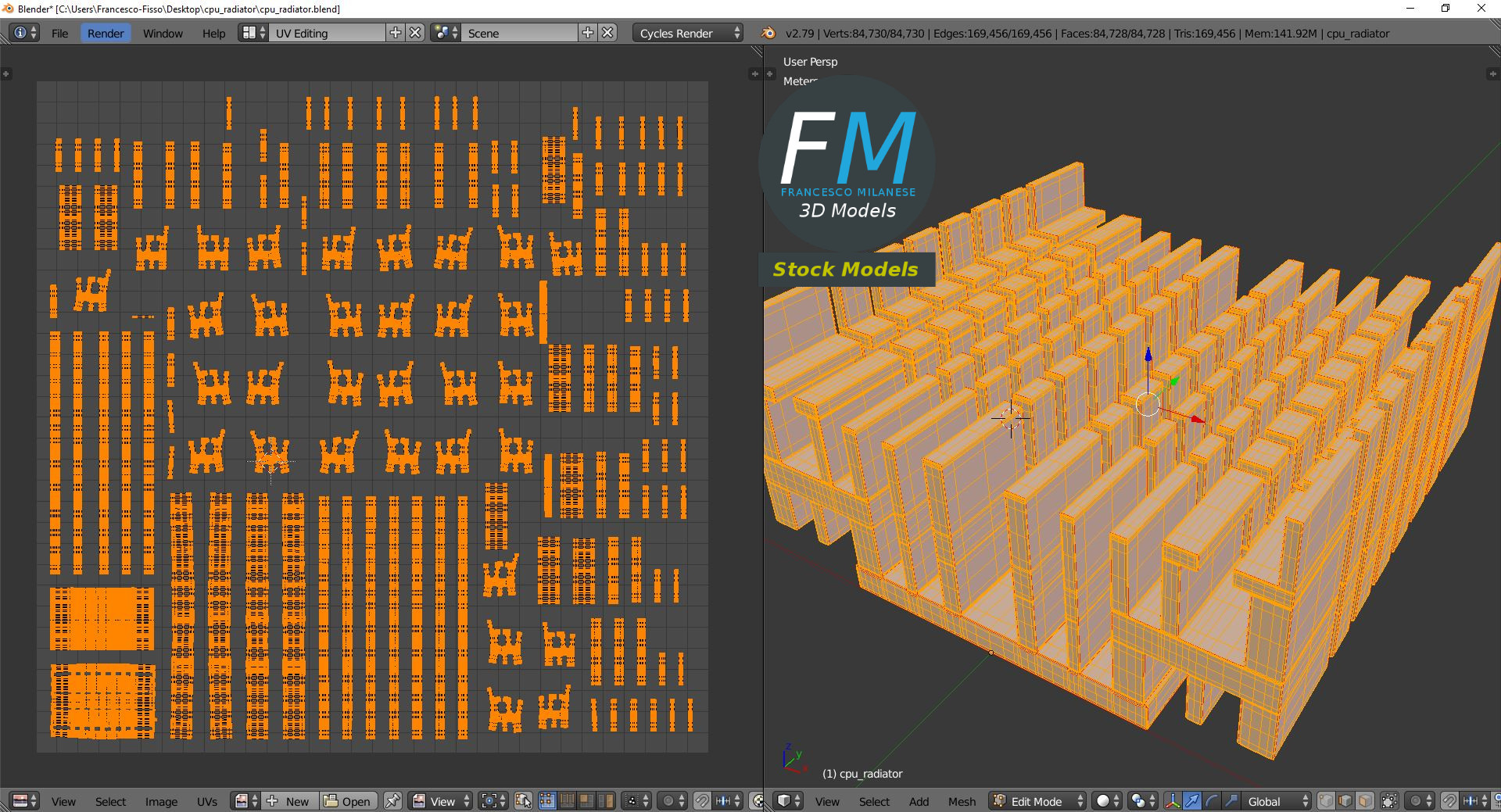The height and width of the screenshot is (812, 1501).
Task: Click the New image button
Action: pyautogui.click(x=289, y=801)
